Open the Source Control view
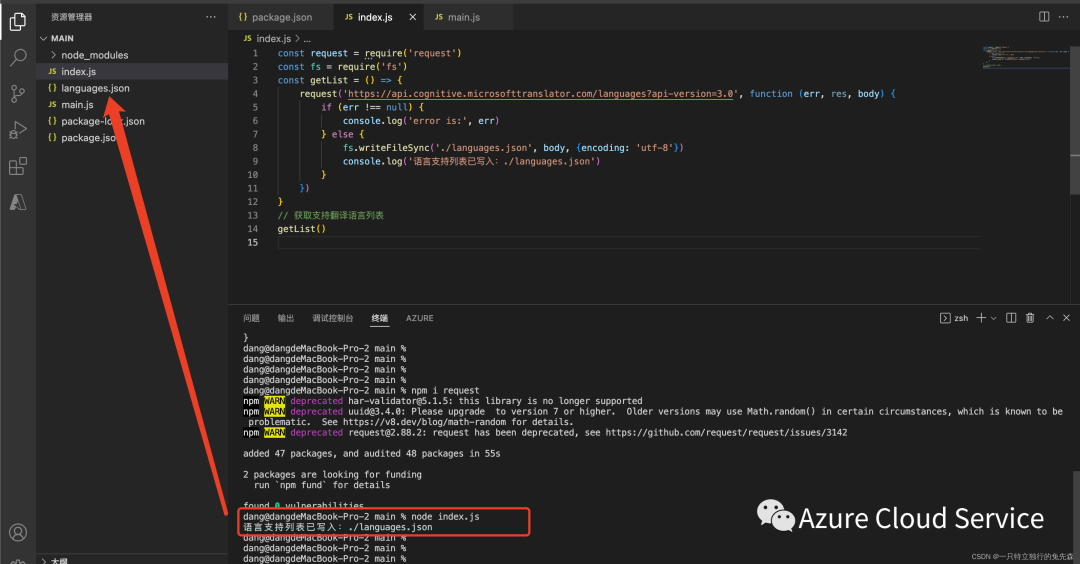The width and height of the screenshot is (1080, 564). pos(18,94)
